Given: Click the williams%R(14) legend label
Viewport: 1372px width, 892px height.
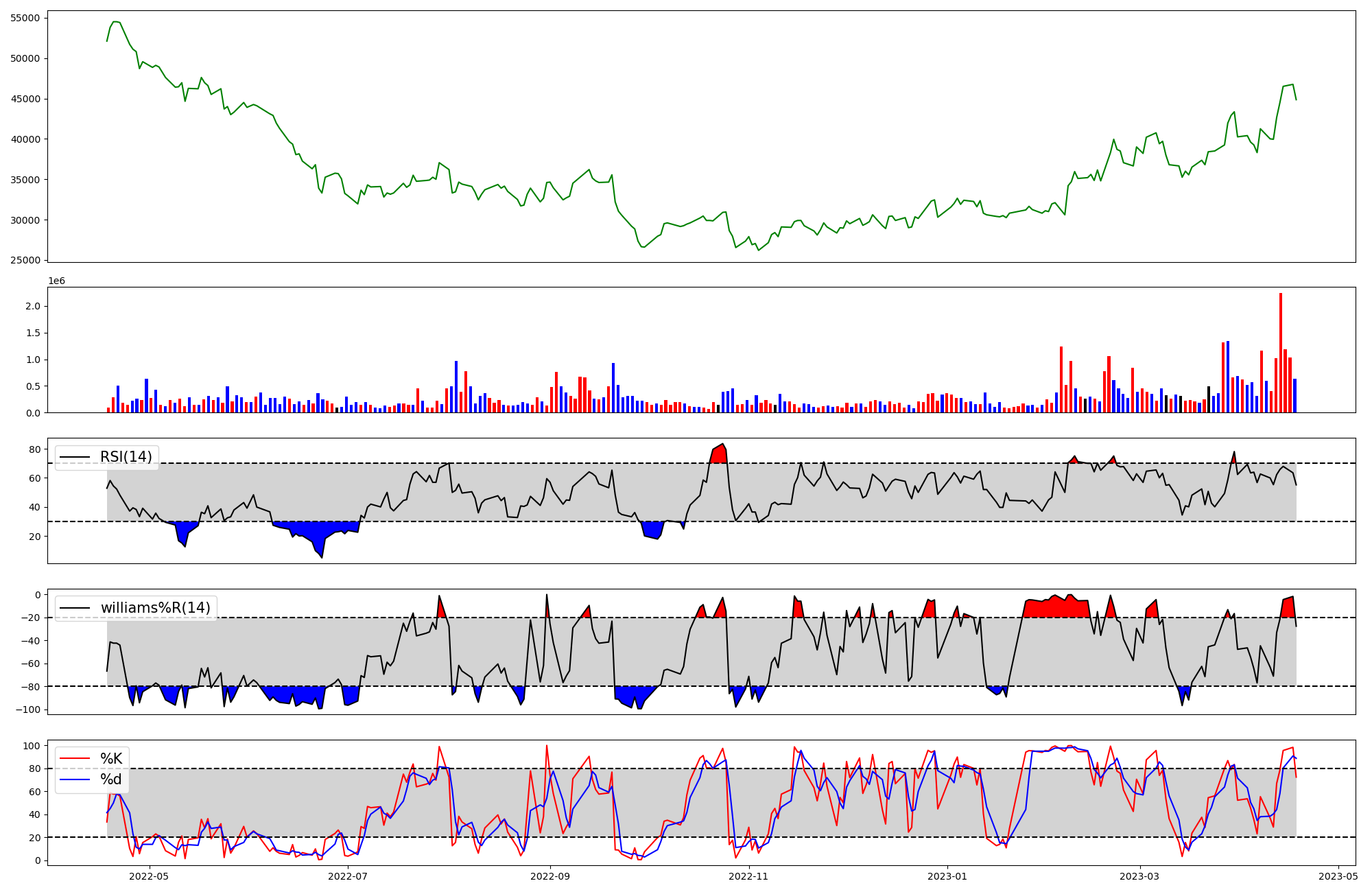Looking at the screenshot, I should 155,608.
